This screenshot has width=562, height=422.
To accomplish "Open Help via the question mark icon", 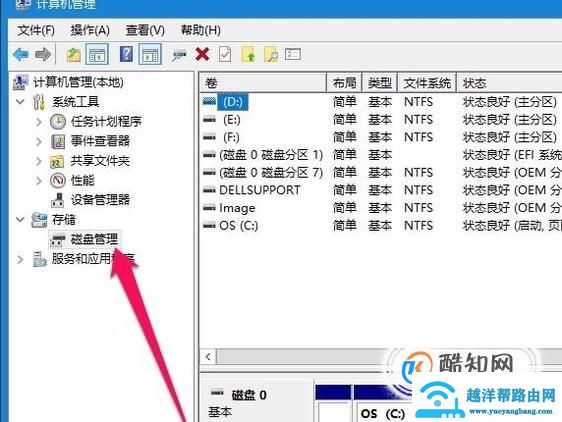I will tap(126, 54).
